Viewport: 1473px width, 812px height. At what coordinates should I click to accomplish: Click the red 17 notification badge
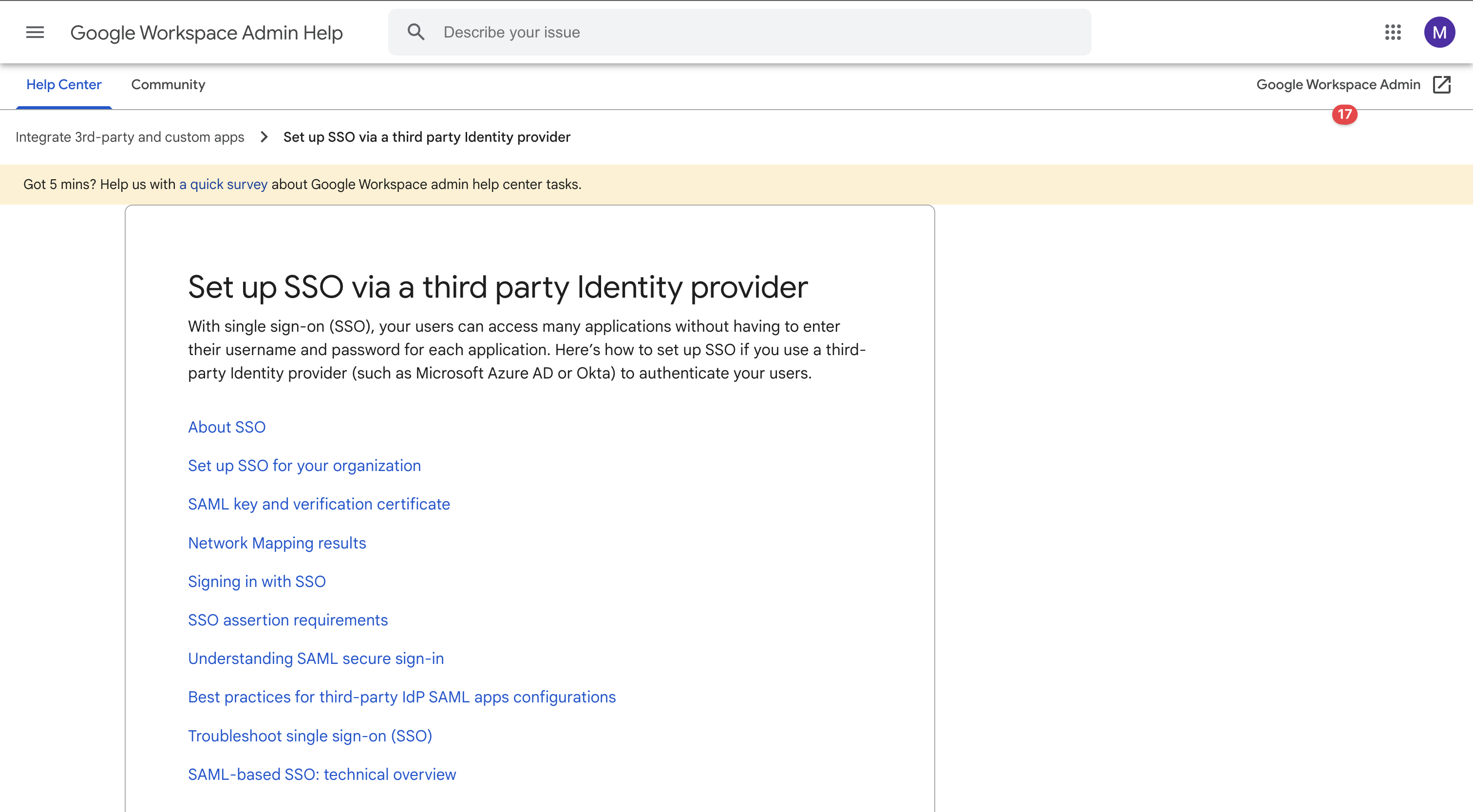point(1344,114)
